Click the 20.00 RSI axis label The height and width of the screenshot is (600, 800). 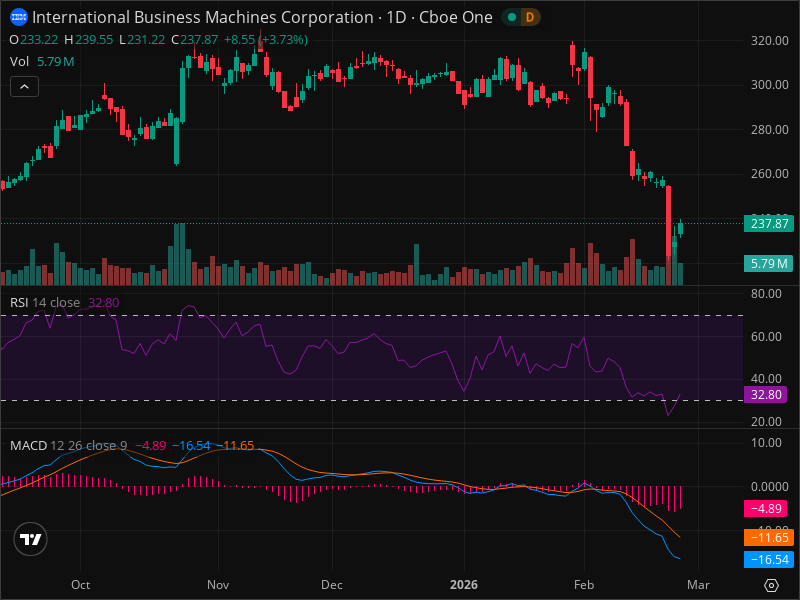click(x=766, y=421)
